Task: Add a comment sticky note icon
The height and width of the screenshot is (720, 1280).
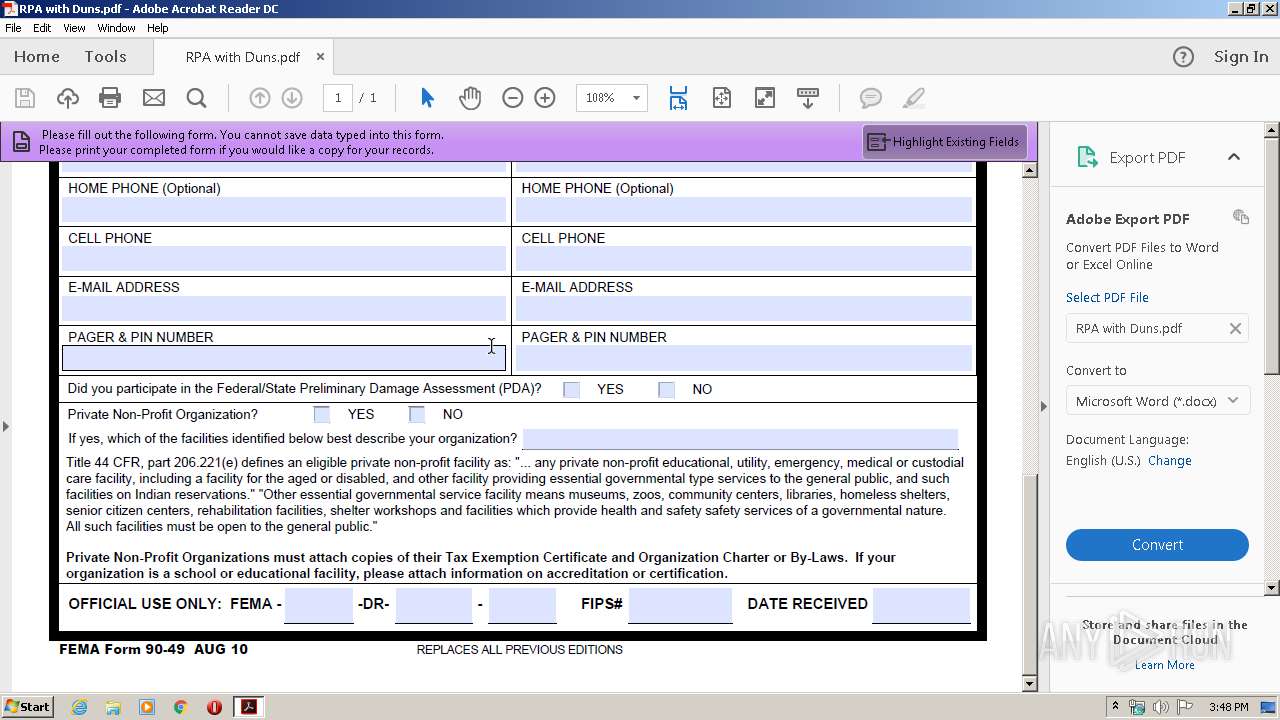Action: point(871,98)
